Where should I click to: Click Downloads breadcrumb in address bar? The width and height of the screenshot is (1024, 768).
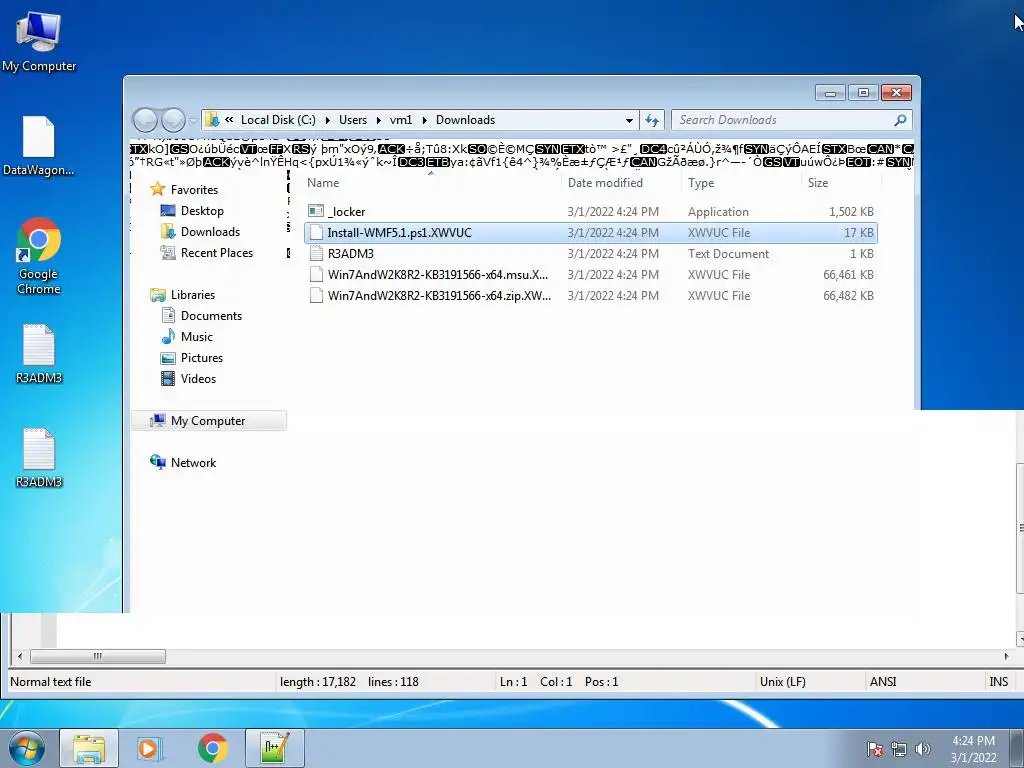[x=465, y=120]
